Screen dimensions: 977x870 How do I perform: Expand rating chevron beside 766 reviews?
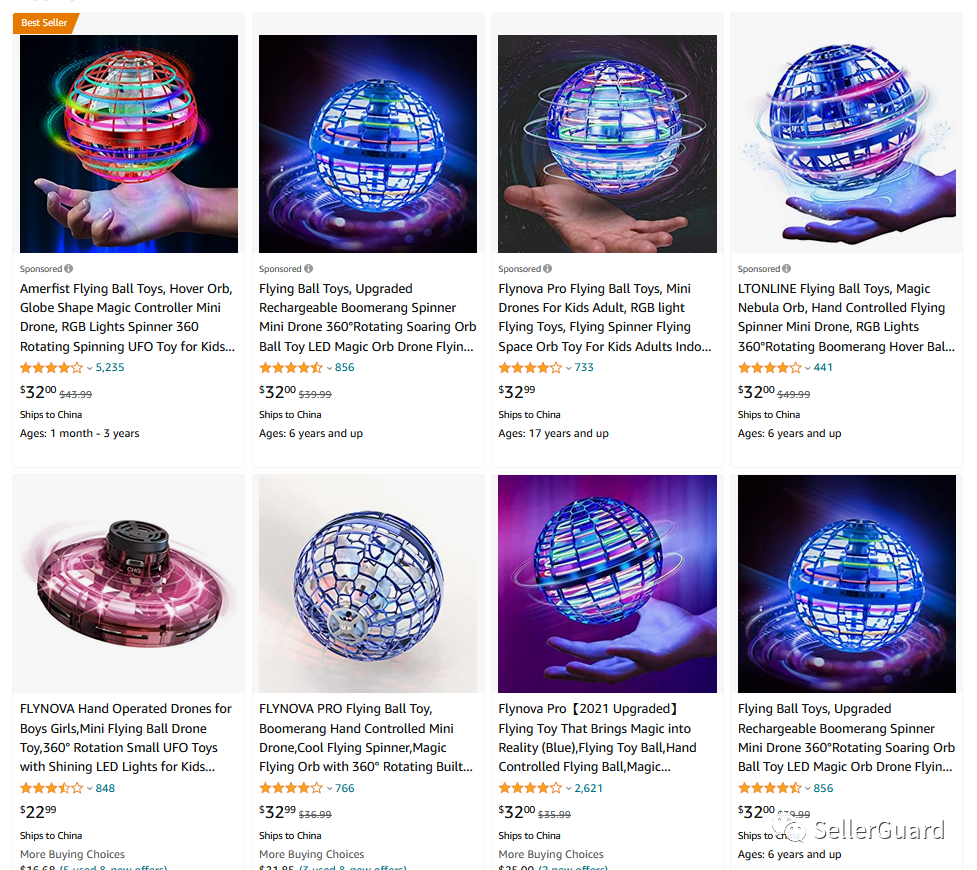click(x=329, y=788)
